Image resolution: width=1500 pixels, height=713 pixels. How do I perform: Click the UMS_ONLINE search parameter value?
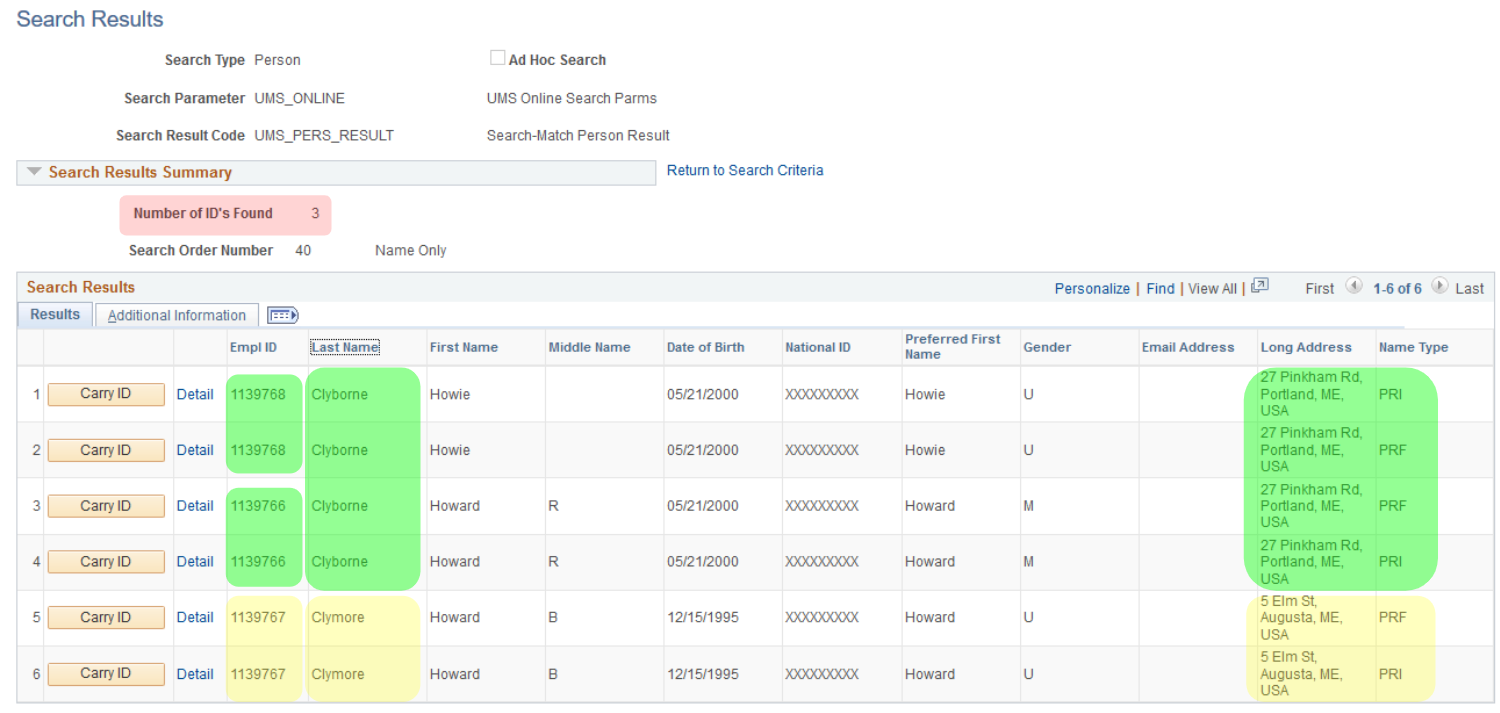(x=299, y=98)
